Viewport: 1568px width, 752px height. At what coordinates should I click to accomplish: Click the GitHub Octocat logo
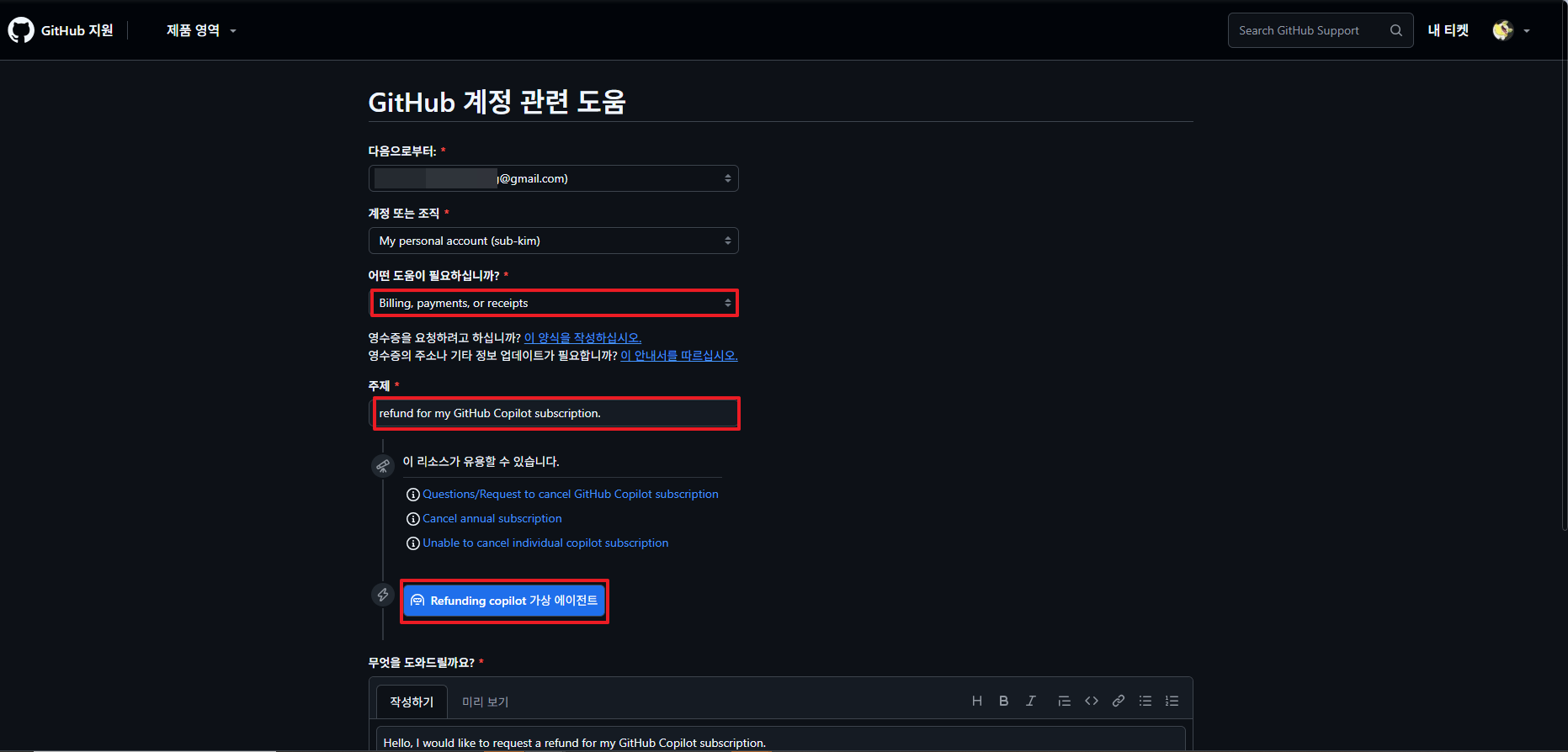[x=21, y=30]
